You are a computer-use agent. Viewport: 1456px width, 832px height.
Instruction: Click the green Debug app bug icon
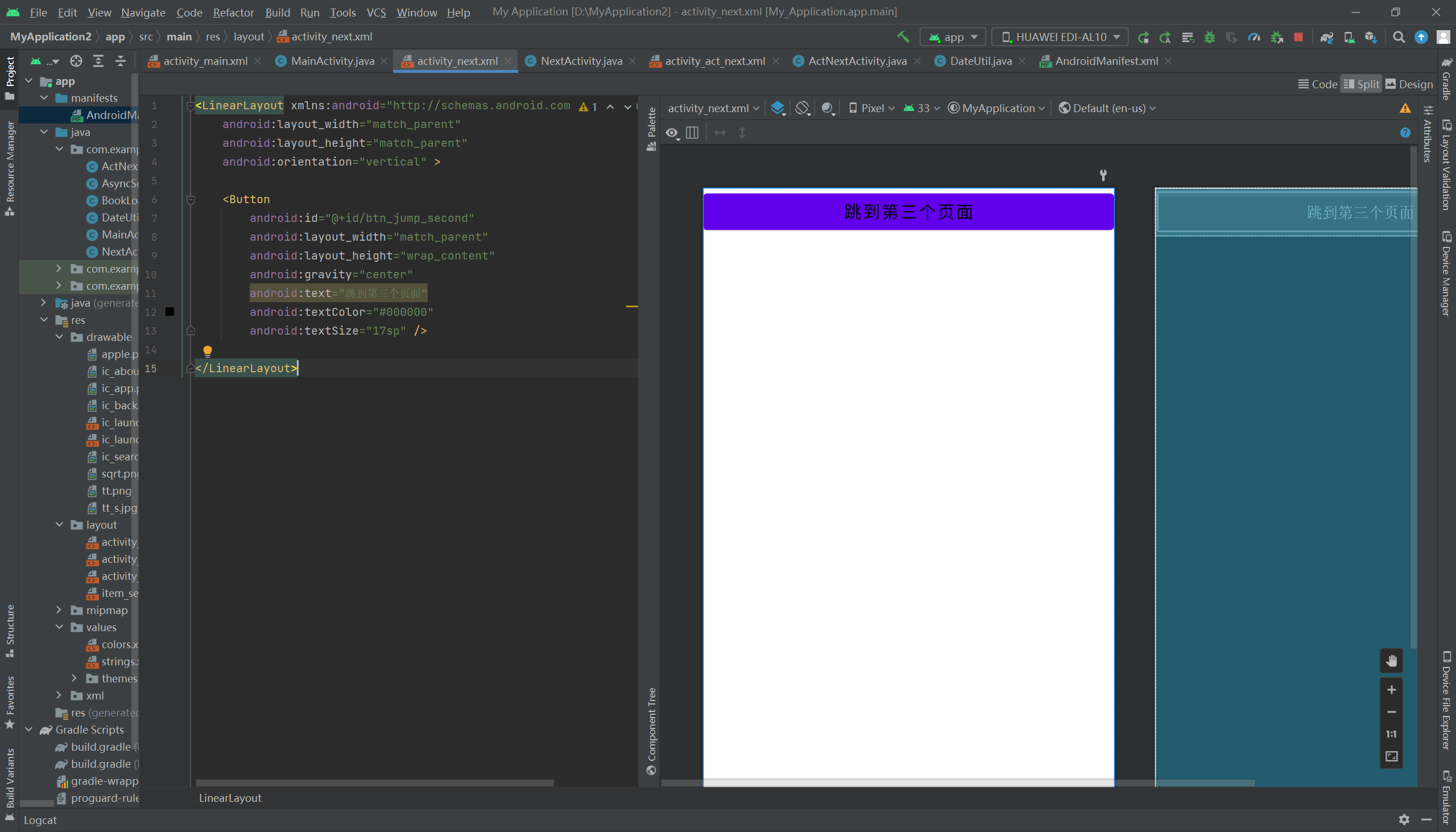pos(1209,37)
